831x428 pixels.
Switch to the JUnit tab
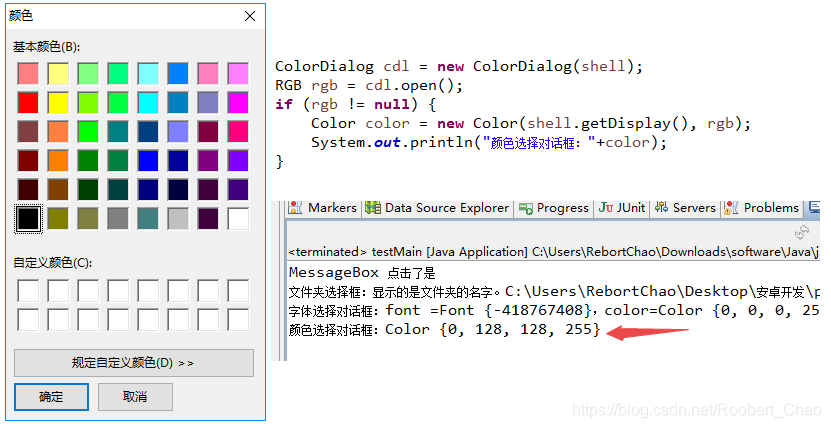click(x=622, y=208)
